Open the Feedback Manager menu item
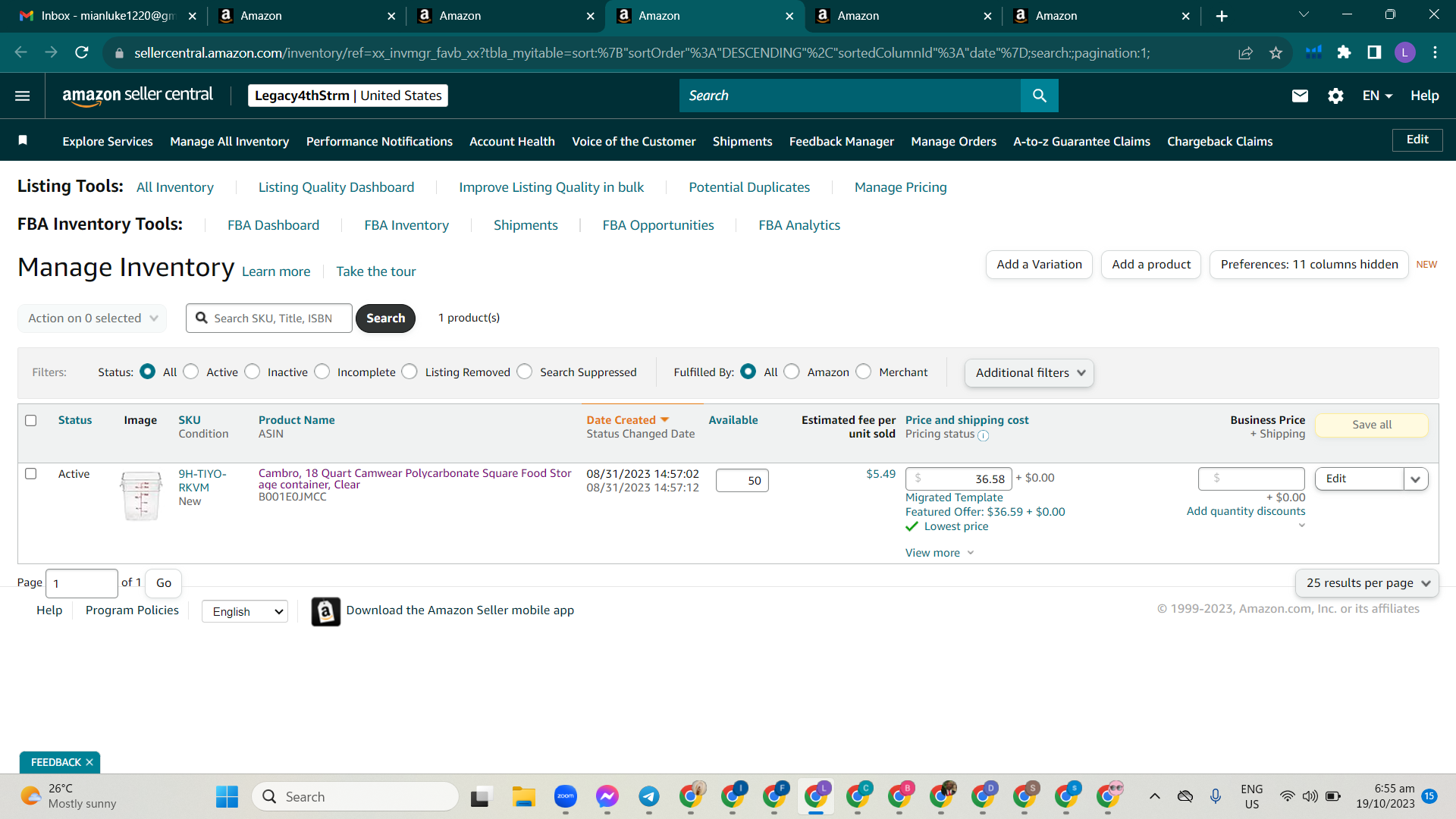Screen dimensions: 1456x819 tap(842, 142)
